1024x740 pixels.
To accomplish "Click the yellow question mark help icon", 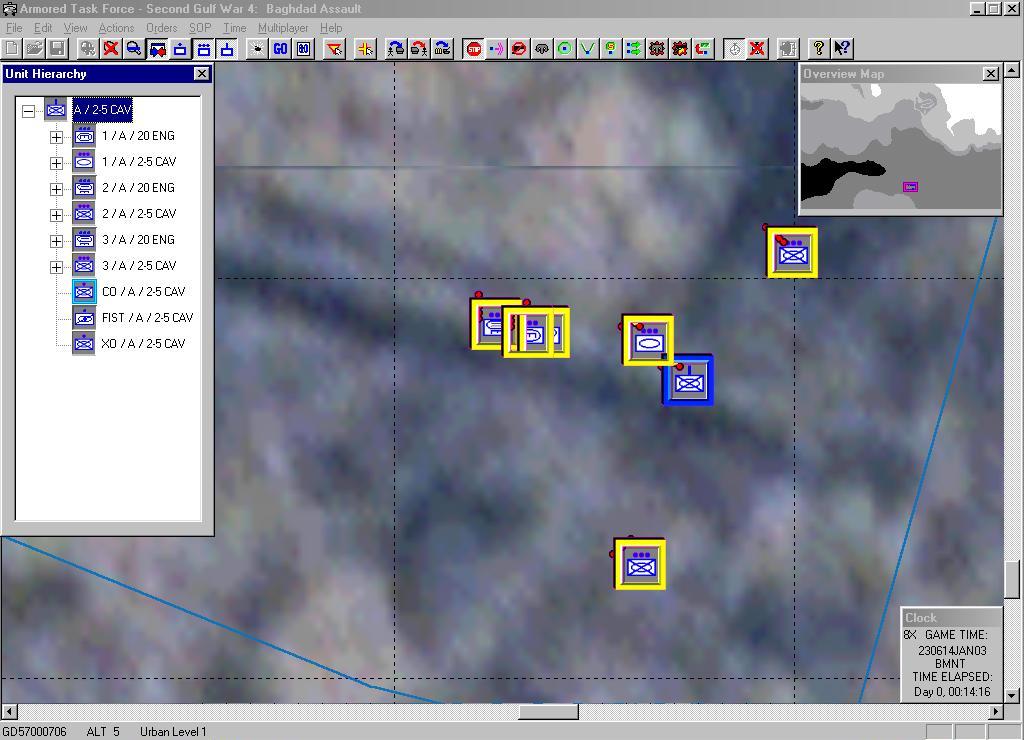I will [x=819, y=48].
